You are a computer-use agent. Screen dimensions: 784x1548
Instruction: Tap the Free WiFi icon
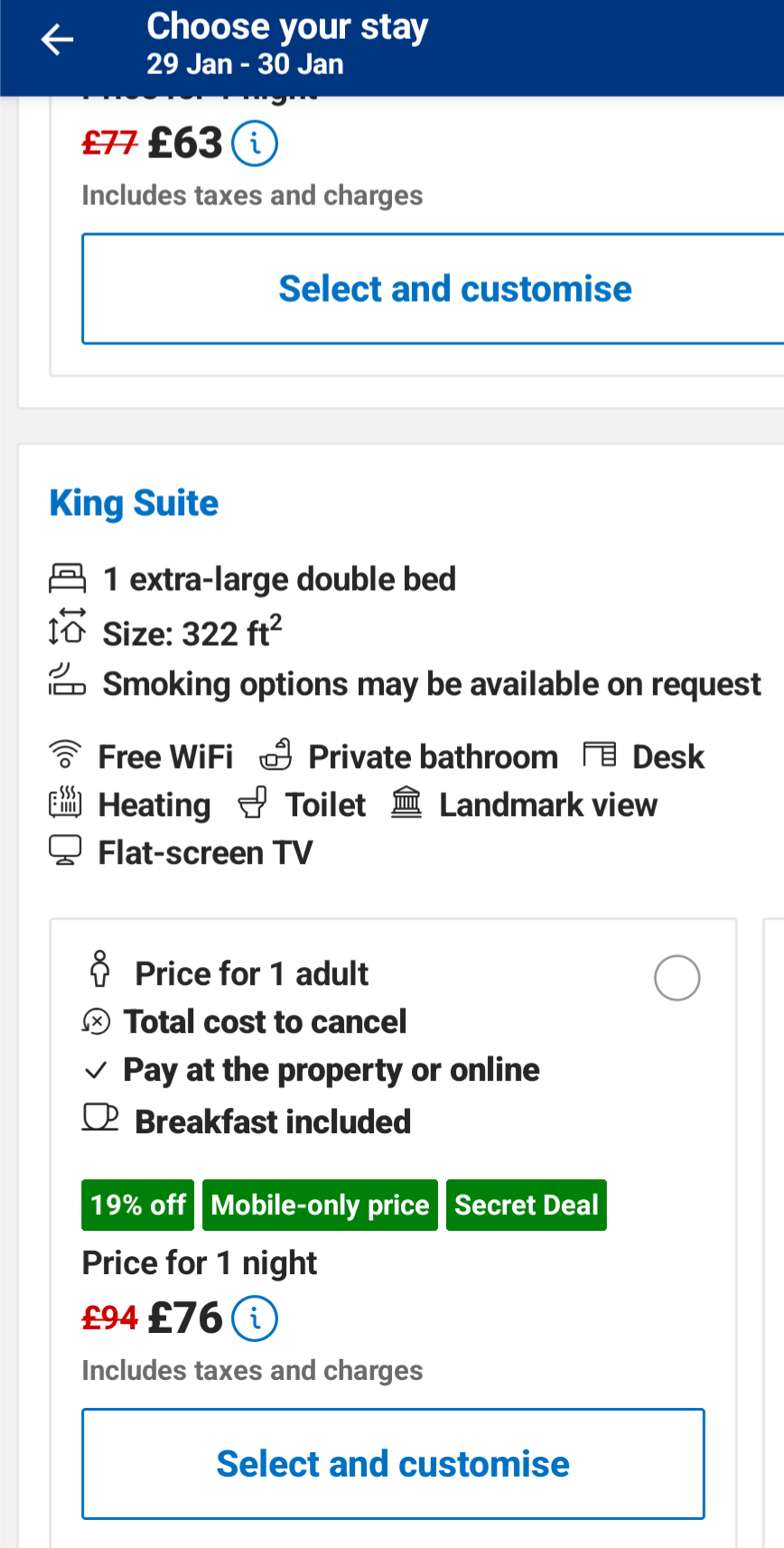(x=65, y=754)
